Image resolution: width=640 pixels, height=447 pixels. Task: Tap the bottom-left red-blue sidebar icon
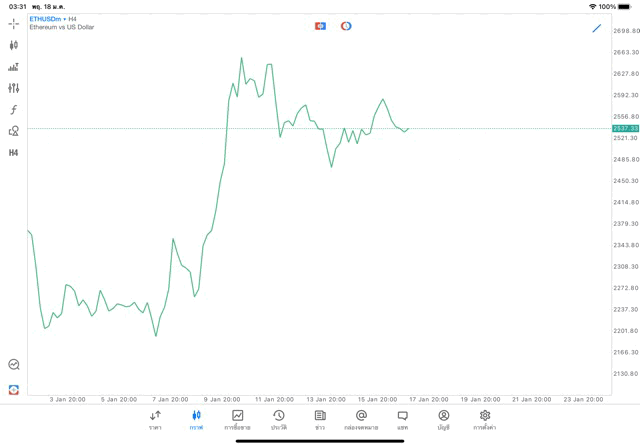coord(13,390)
